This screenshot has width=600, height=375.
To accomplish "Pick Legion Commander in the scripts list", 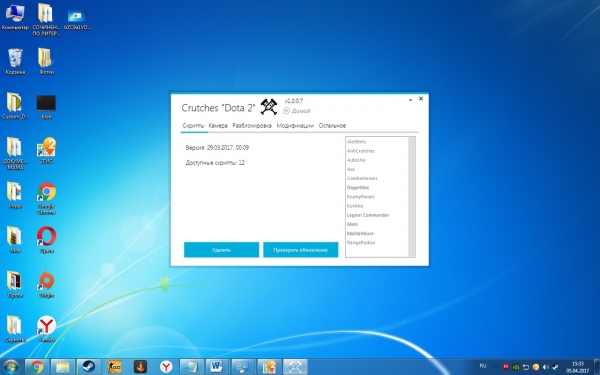I will click(368, 215).
